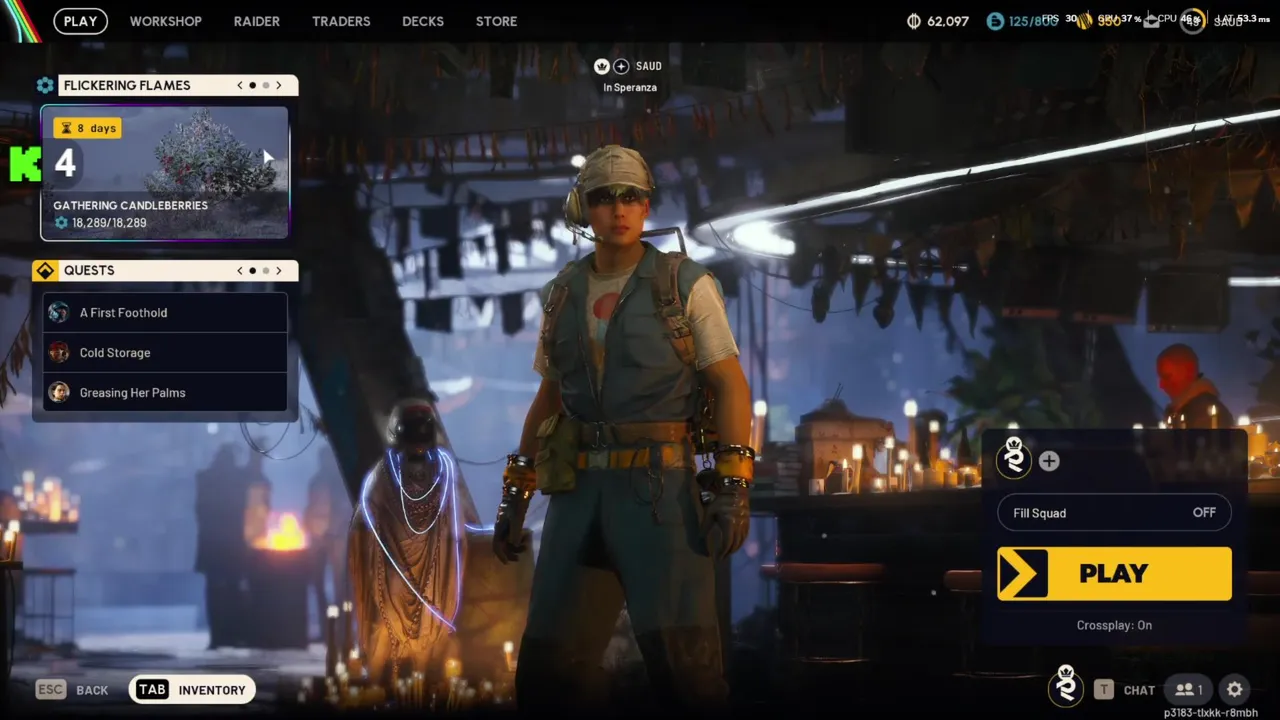Click the BACK label

92,690
